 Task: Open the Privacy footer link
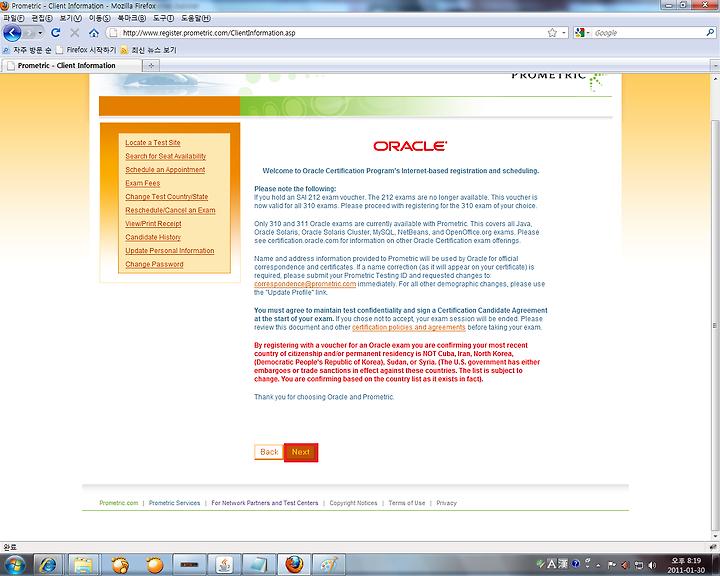coord(446,503)
